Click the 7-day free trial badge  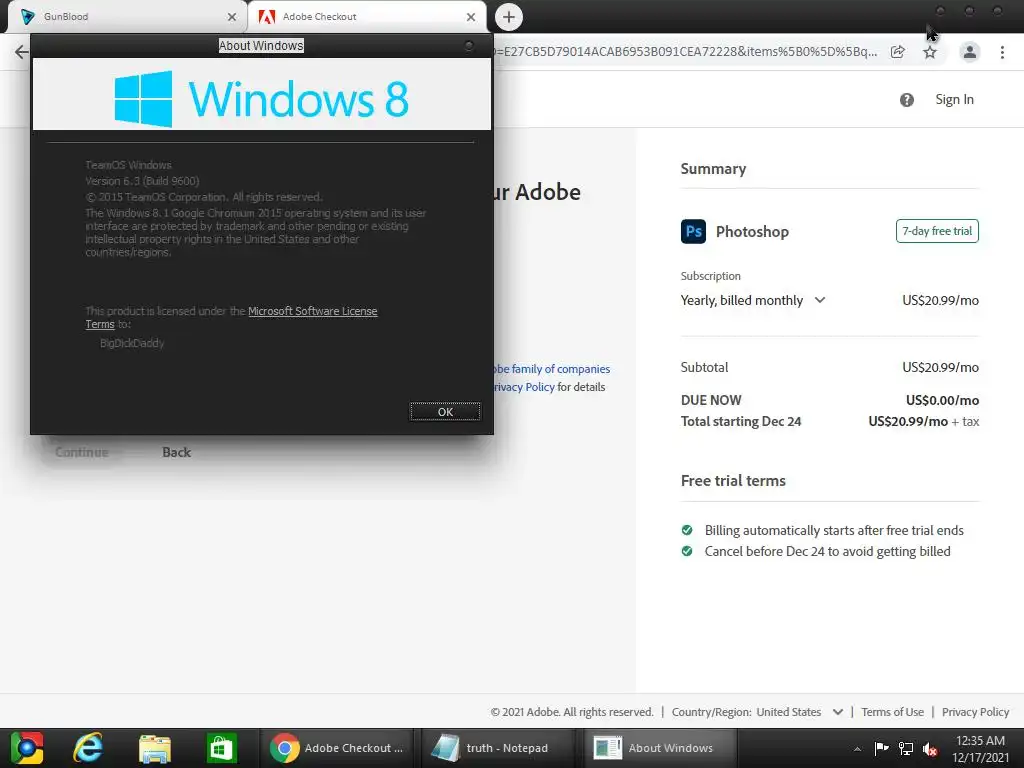point(937,231)
